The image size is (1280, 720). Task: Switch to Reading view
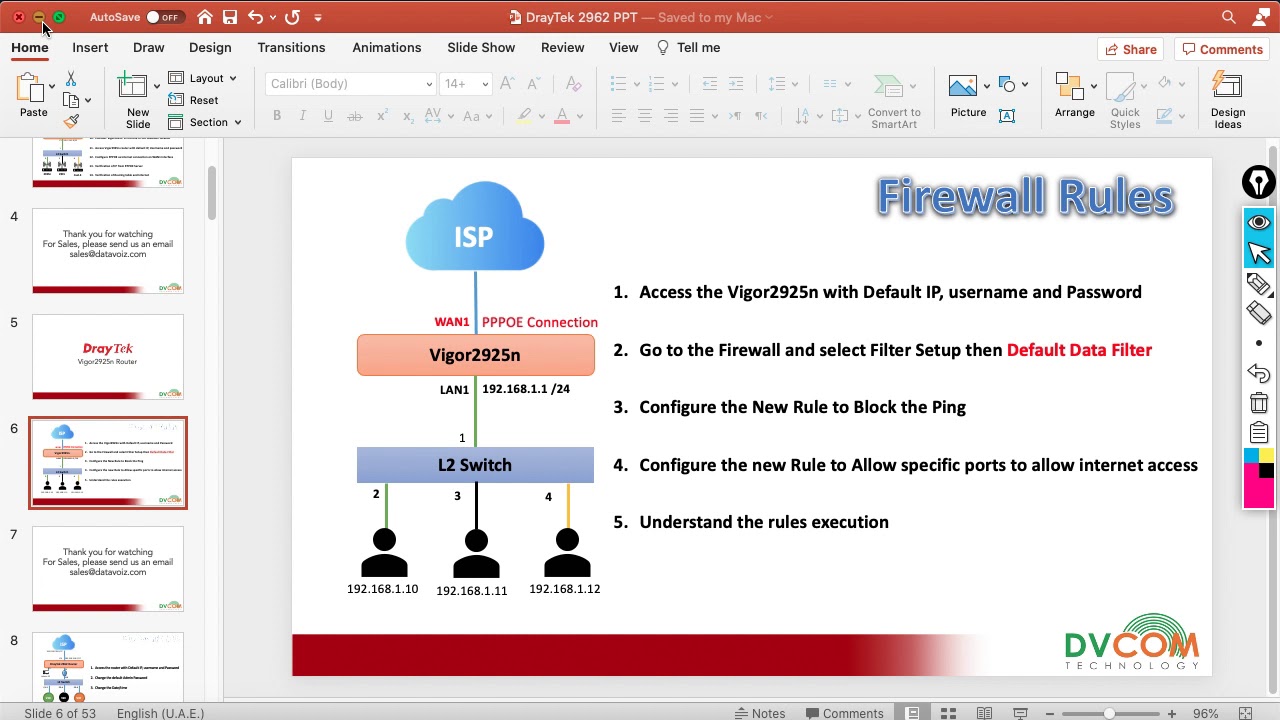984,713
